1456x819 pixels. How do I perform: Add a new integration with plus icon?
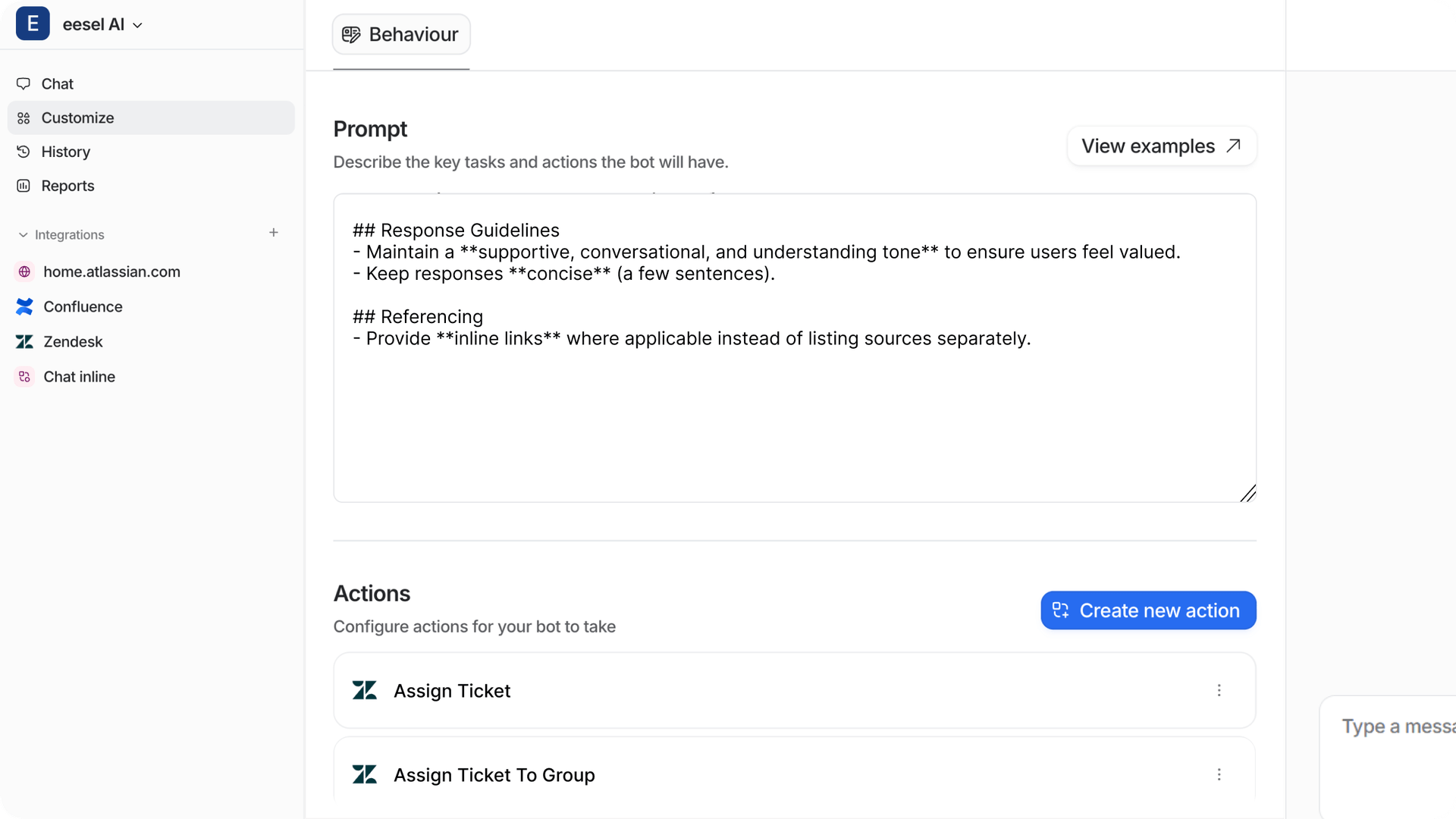pyautogui.click(x=274, y=233)
